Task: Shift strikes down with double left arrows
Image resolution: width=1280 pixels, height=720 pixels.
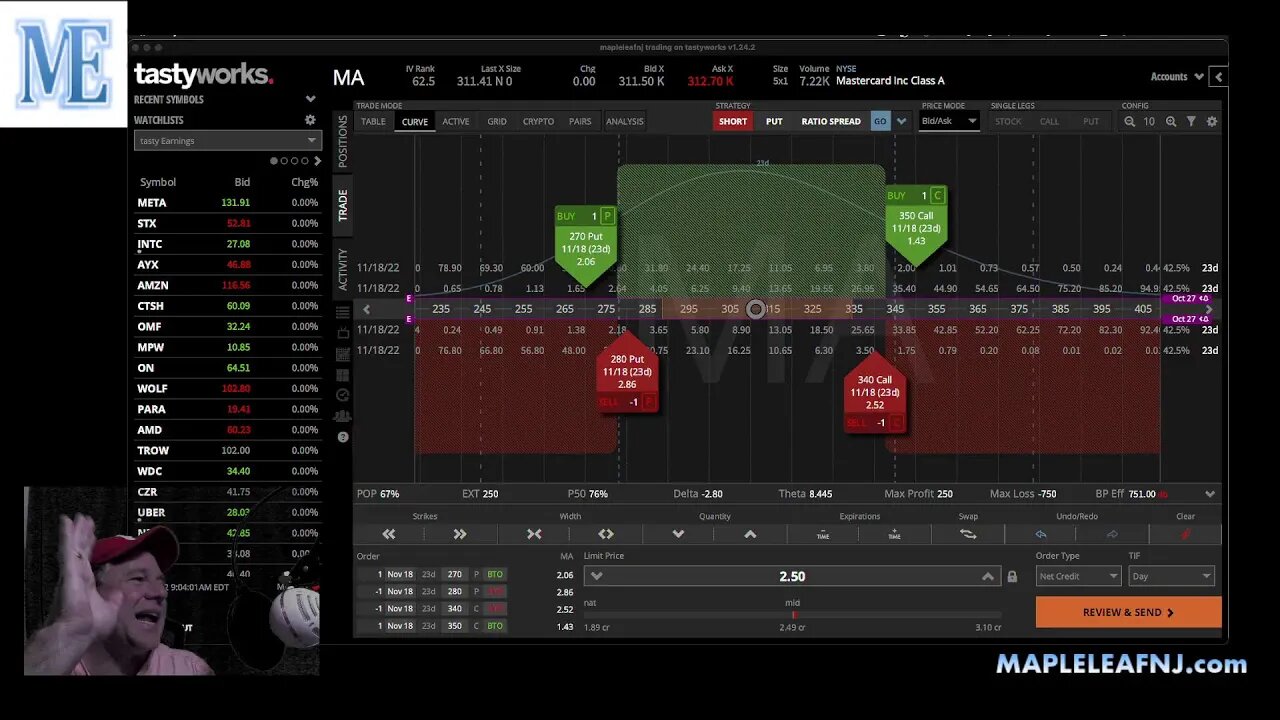Action: click(389, 534)
